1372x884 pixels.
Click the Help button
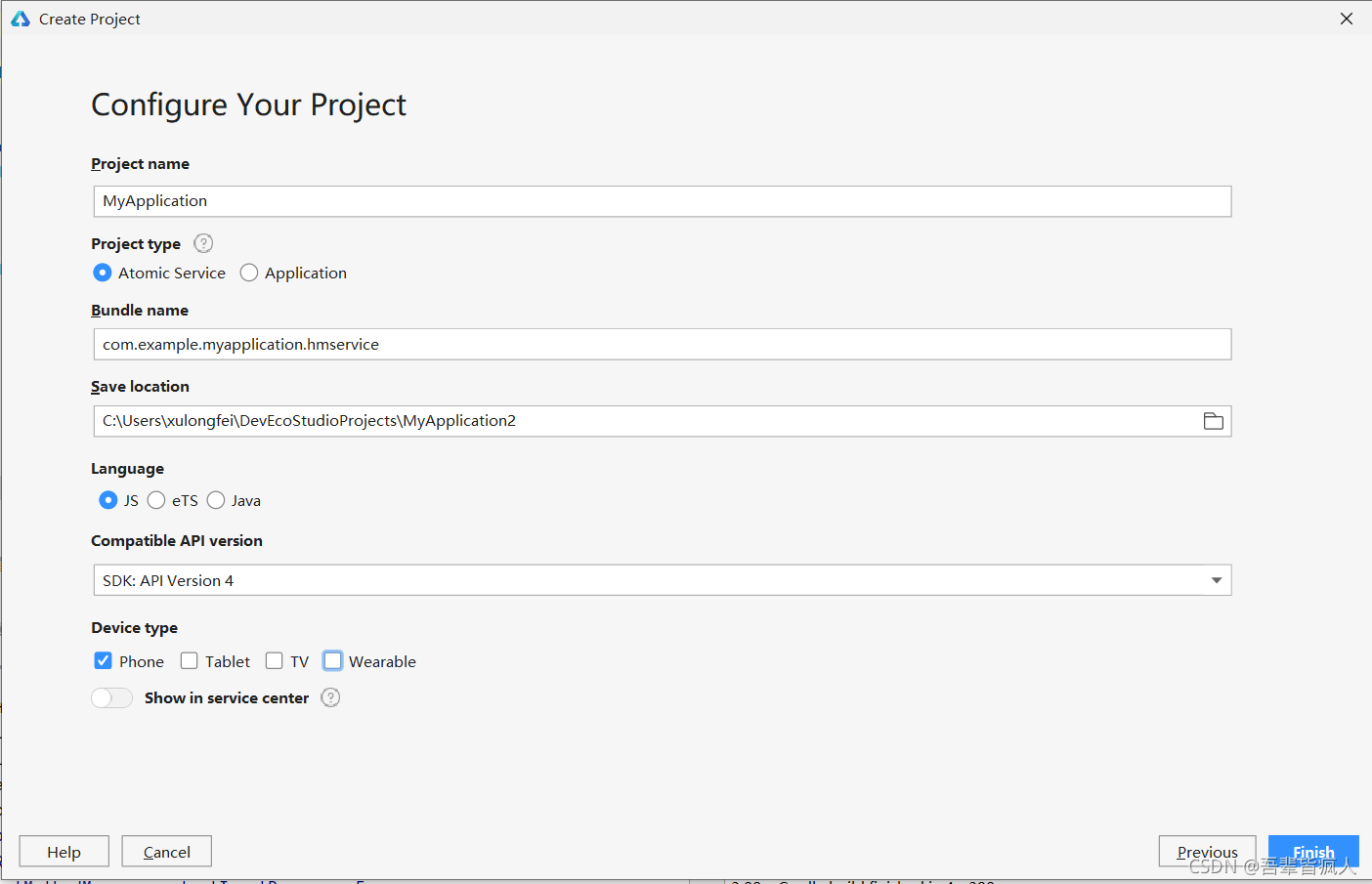(x=64, y=852)
